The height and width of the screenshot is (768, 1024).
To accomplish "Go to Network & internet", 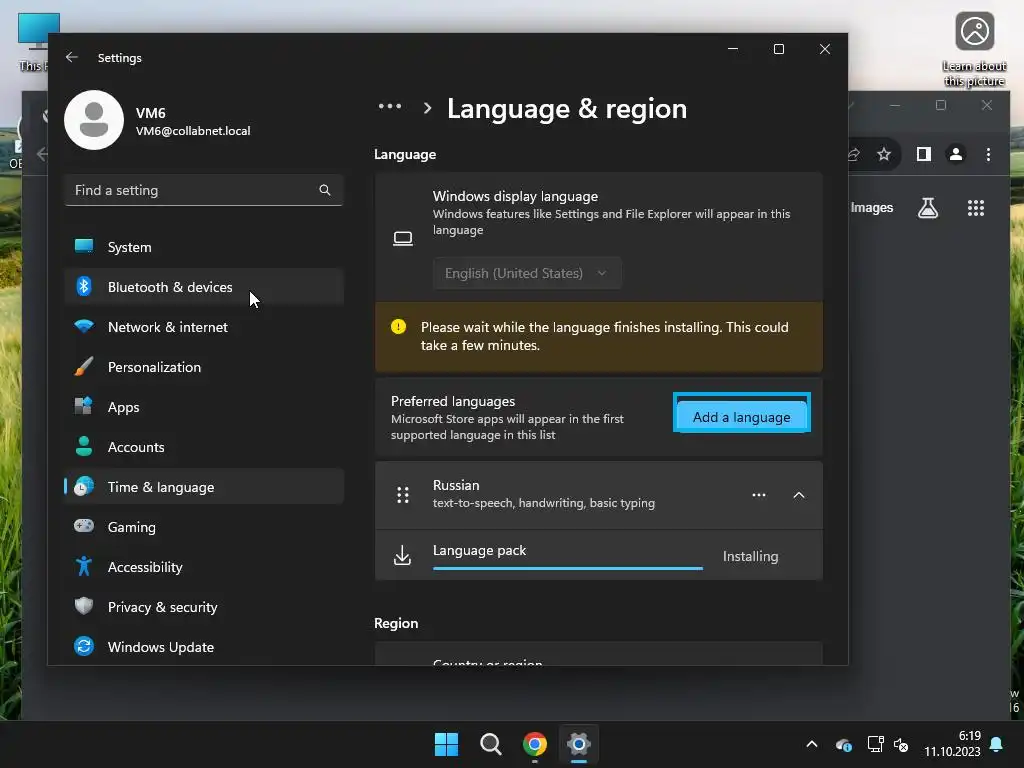I will click(204, 327).
